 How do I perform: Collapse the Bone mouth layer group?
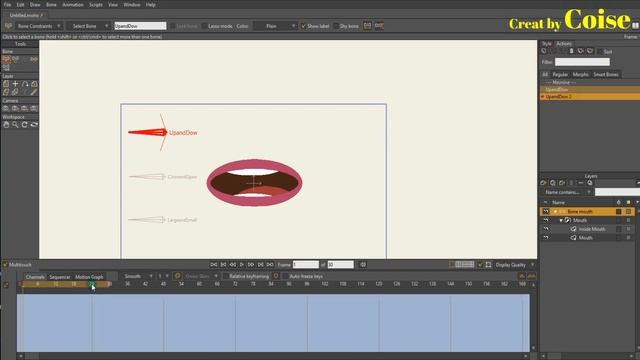(555, 212)
